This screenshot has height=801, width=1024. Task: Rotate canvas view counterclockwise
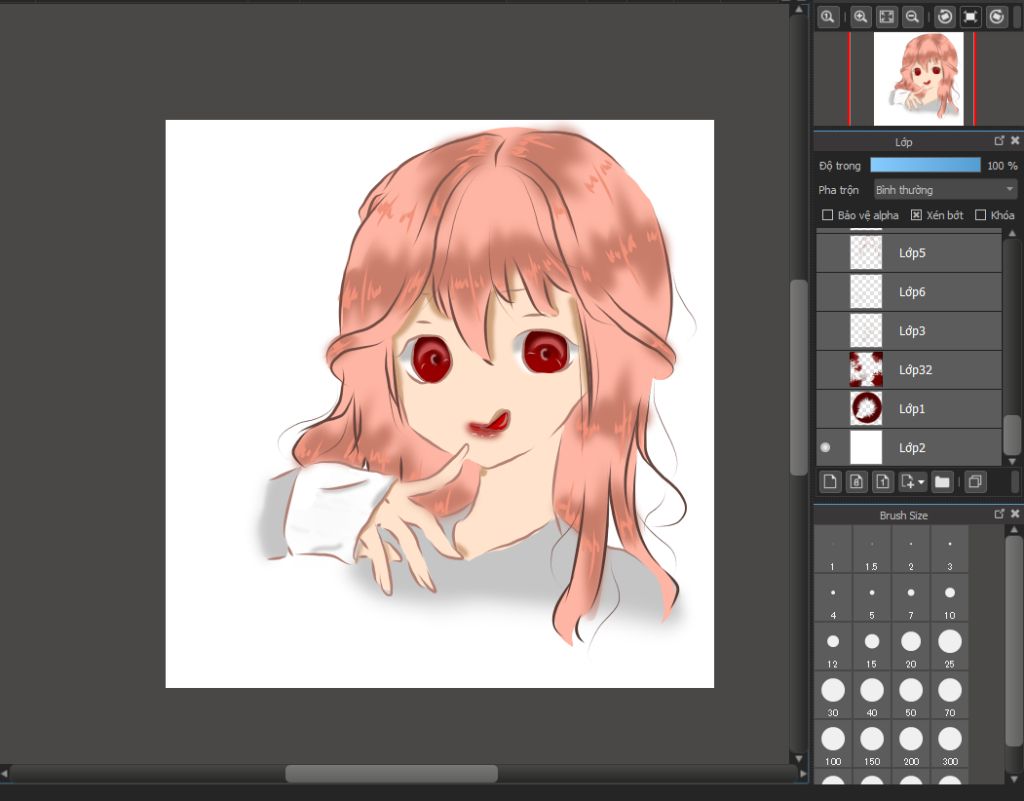(944, 17)
